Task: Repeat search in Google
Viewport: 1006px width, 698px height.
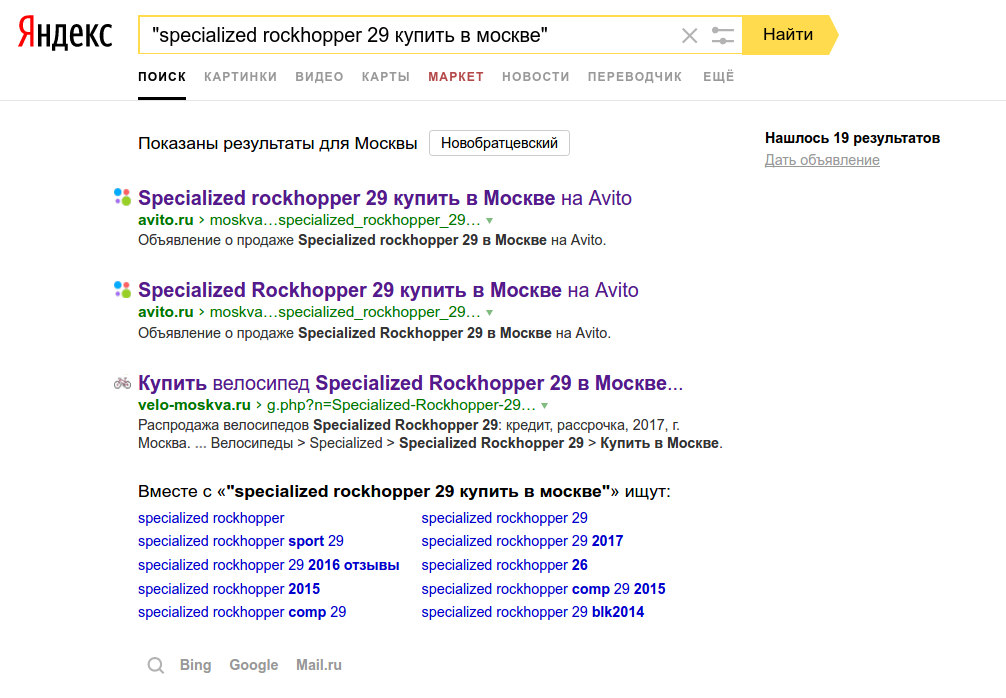Action: click(x=253, y=665)
